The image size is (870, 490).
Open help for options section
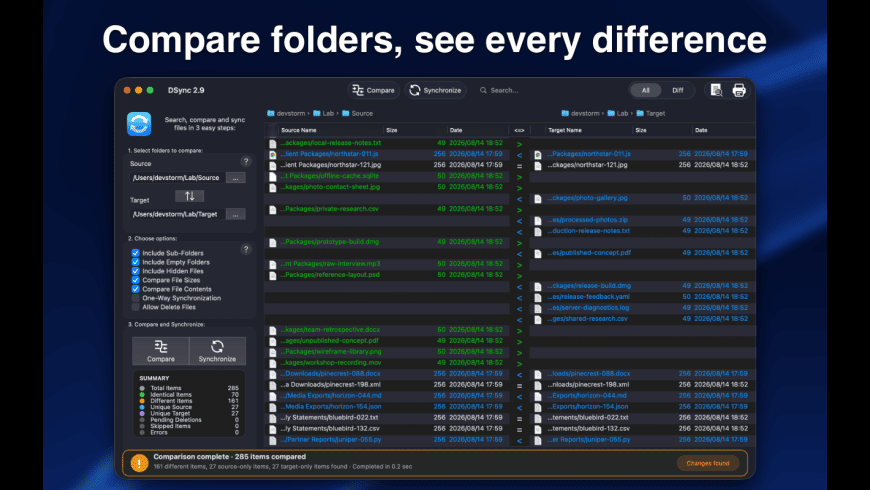pyautogui.click(x=246, y=249)
